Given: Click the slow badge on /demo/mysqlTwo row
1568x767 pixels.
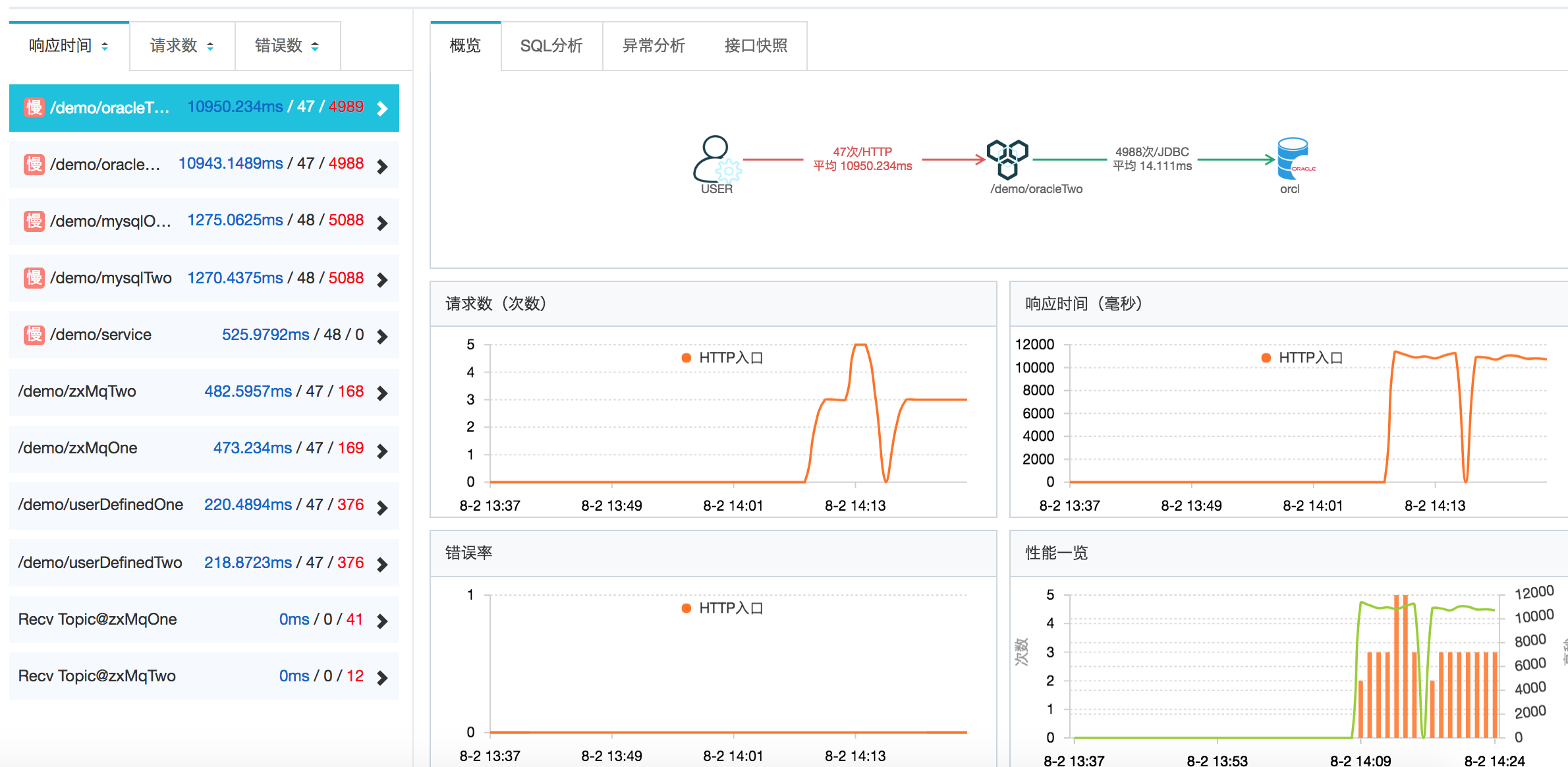Looking at the screenshot, I should coord(34,278).
